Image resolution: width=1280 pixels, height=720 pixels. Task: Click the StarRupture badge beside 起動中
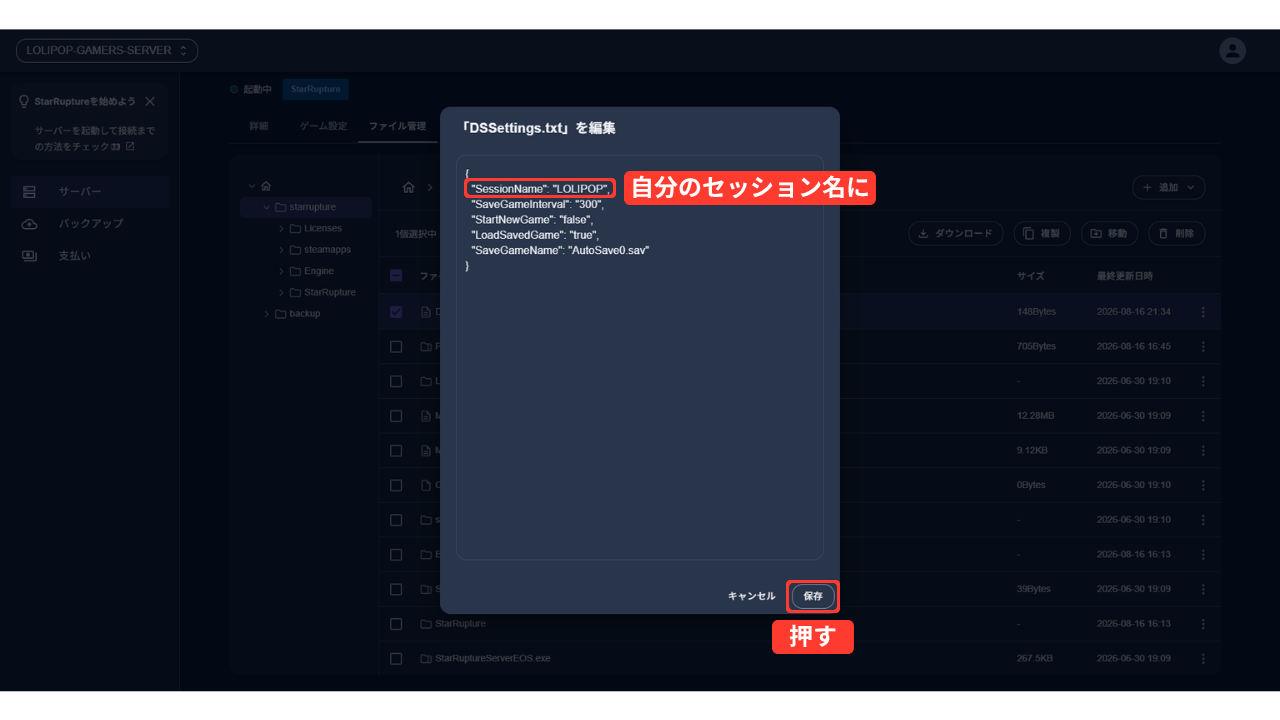tap(316, 89)
